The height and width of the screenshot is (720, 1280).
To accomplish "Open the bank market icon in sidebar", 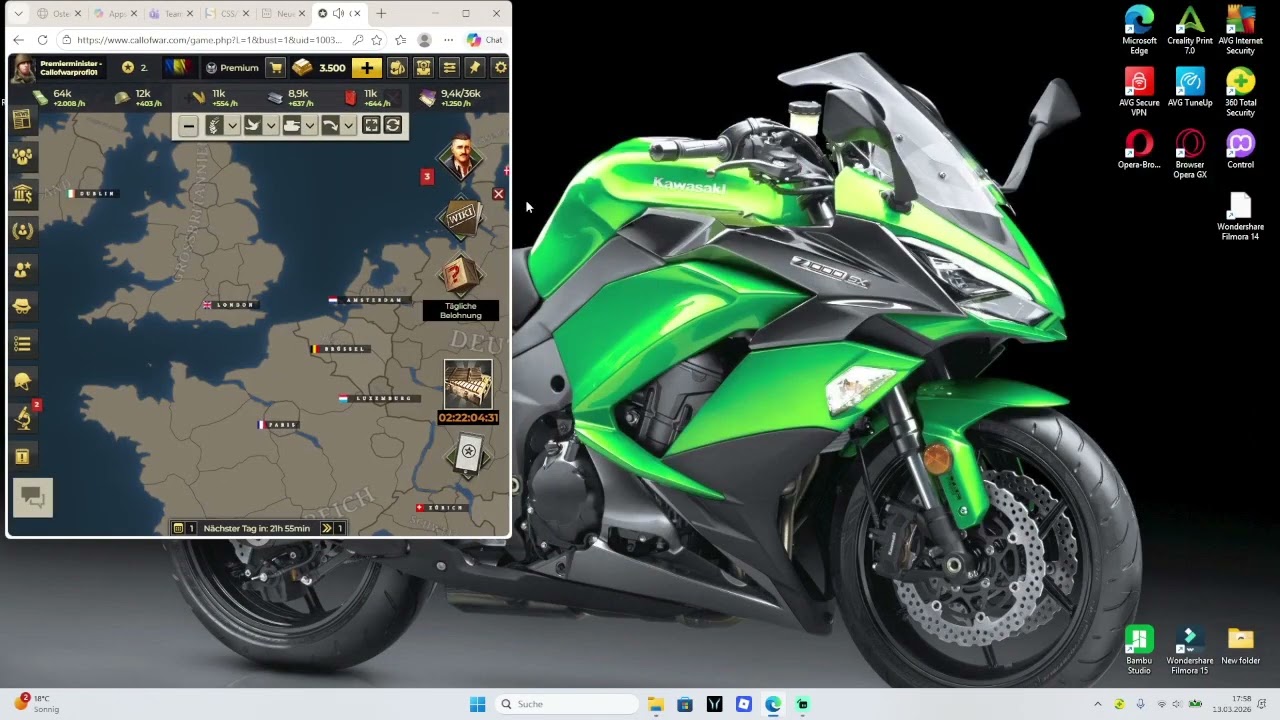I will [22, 194].
